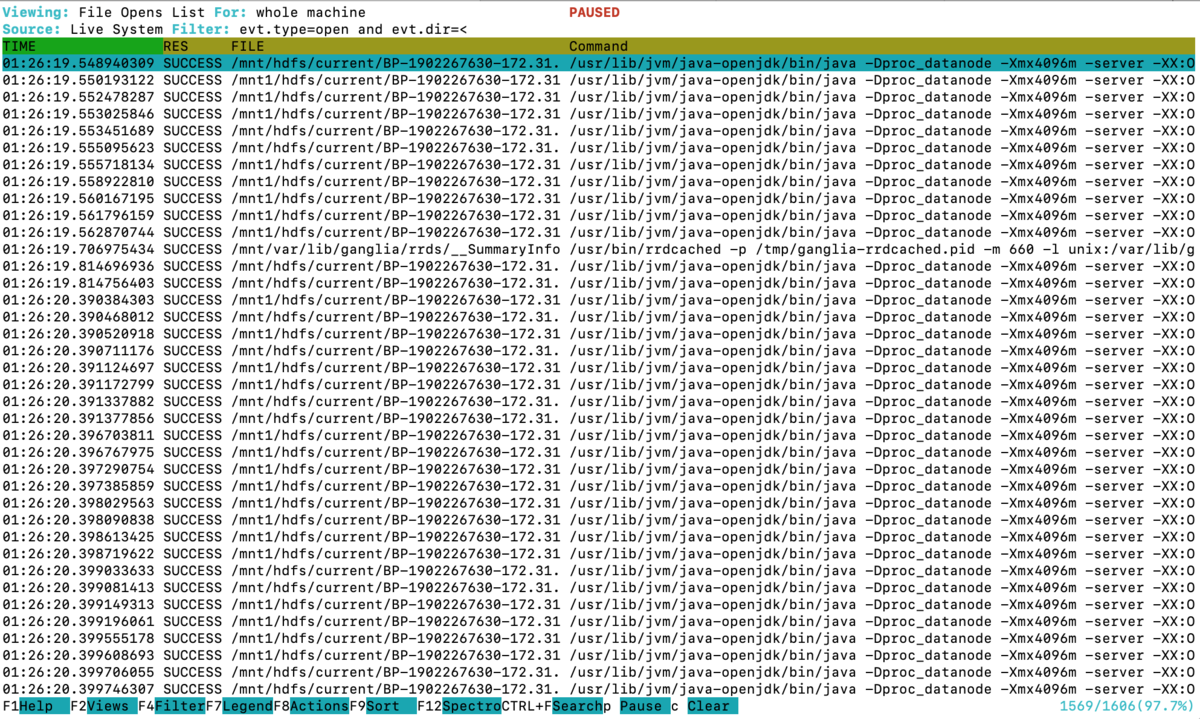This screenshot has width=1200, height=719.
Task: Select row with time 01:26:19.552478287
Action: 600,97
